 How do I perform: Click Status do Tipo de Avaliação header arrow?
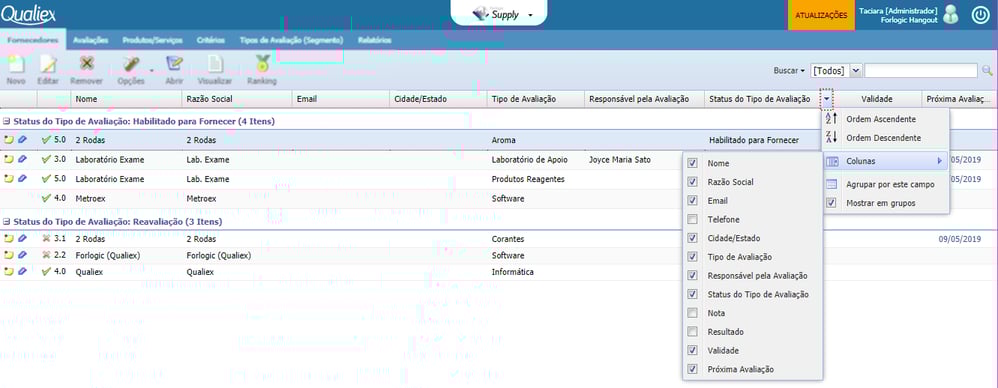coord(827,99)
